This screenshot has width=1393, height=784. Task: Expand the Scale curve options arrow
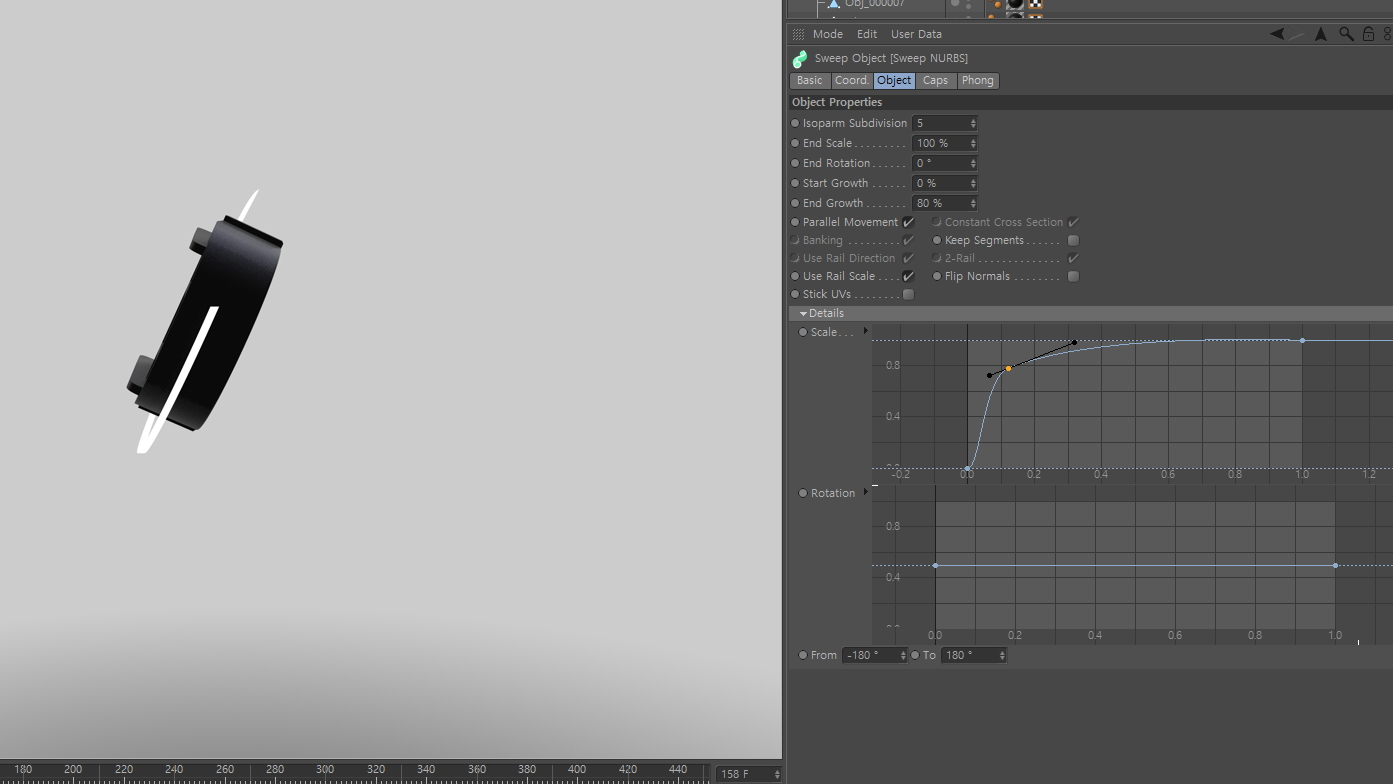tap(866, 331)
